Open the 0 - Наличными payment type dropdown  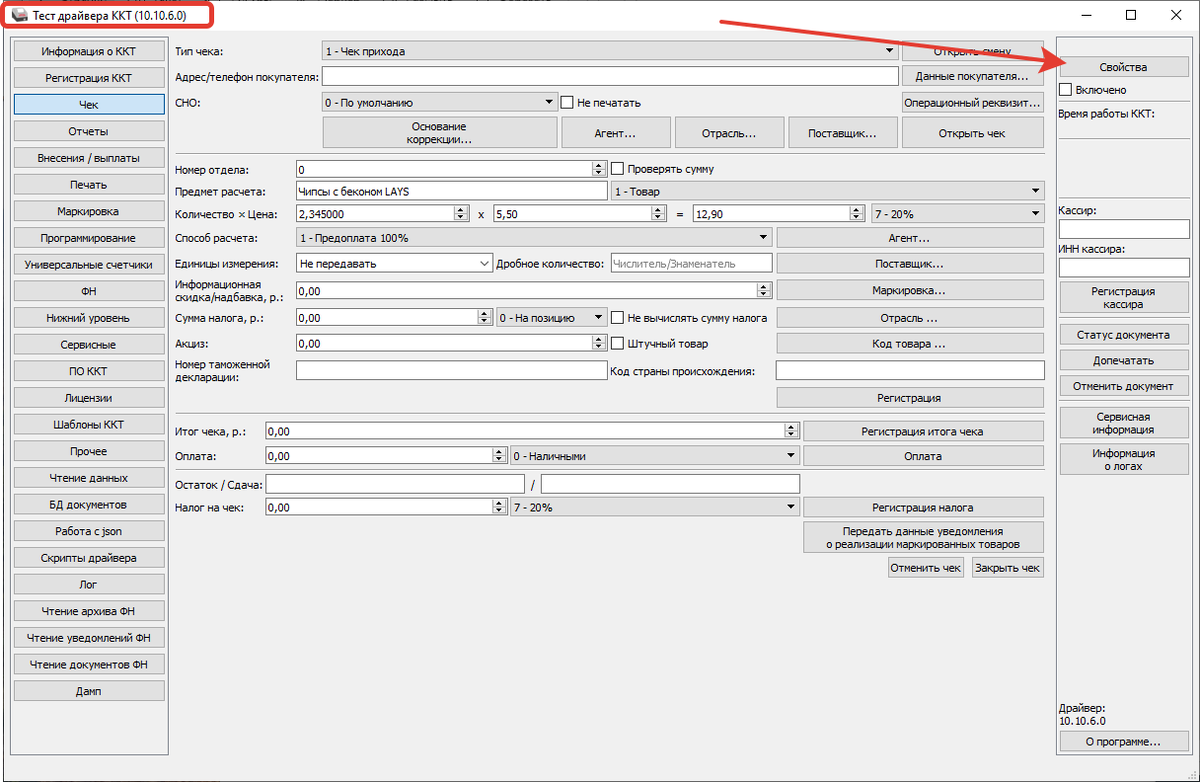pyautogui.click(x=654, y=456)
